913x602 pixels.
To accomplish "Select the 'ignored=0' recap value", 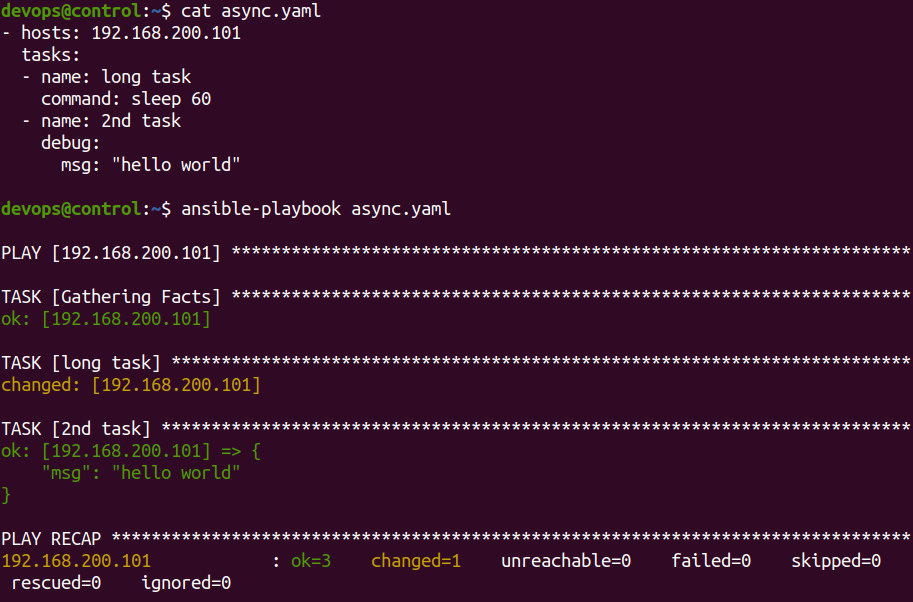I will pyautogui.click(x=186, y=583).
